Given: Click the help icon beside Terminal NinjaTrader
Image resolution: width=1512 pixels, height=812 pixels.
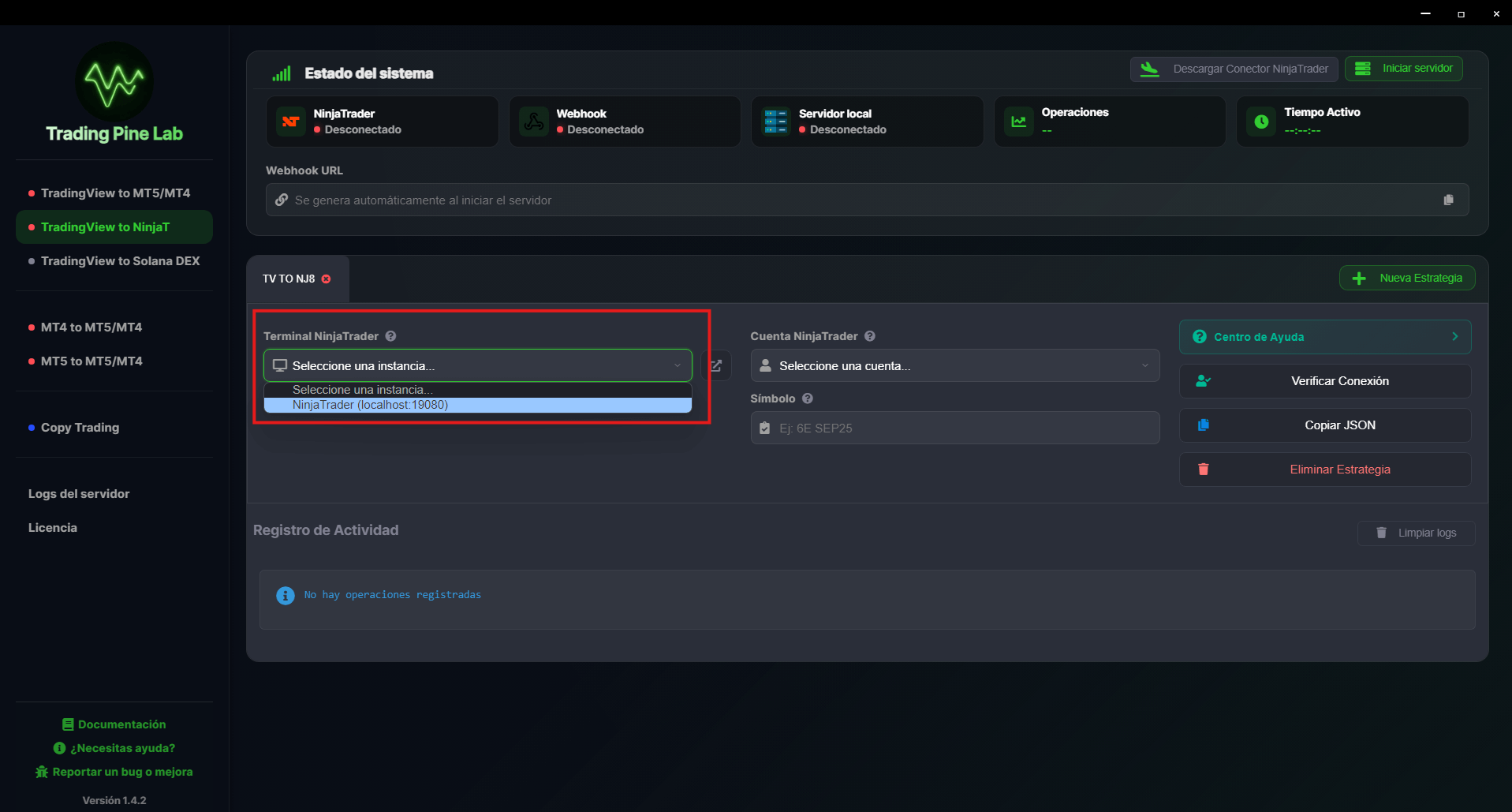Looking at the screenshot, I should point(390,336).
